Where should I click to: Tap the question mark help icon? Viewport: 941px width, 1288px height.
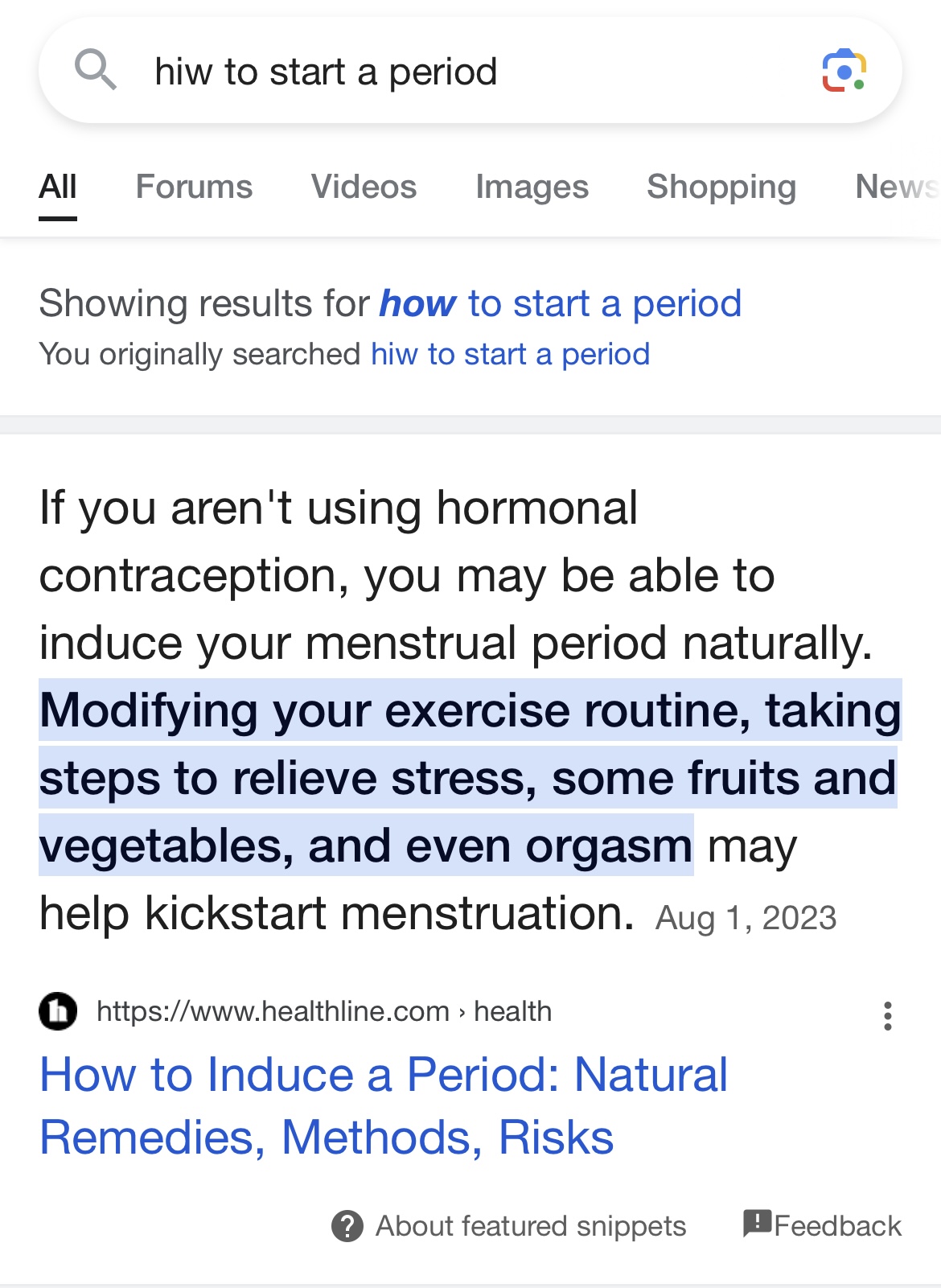(x=347, y=1226)
